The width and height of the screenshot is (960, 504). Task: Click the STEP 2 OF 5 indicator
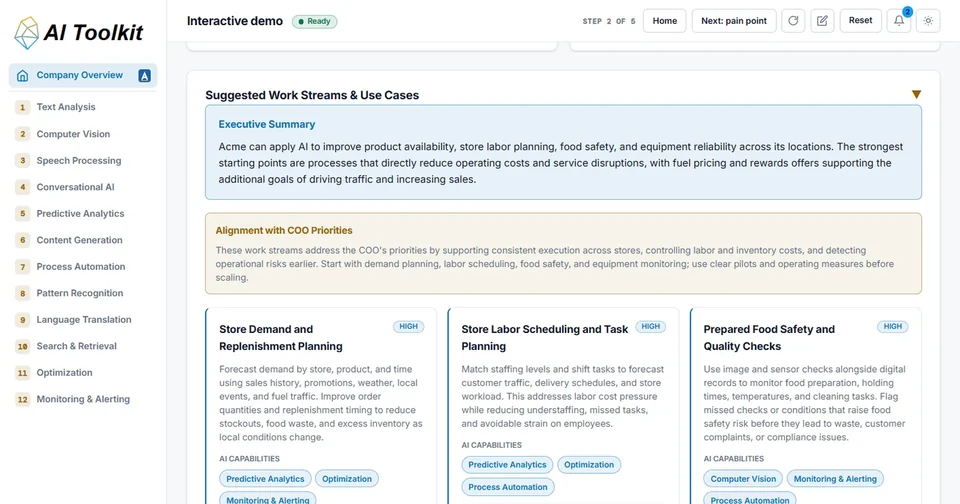pos(609,21)
